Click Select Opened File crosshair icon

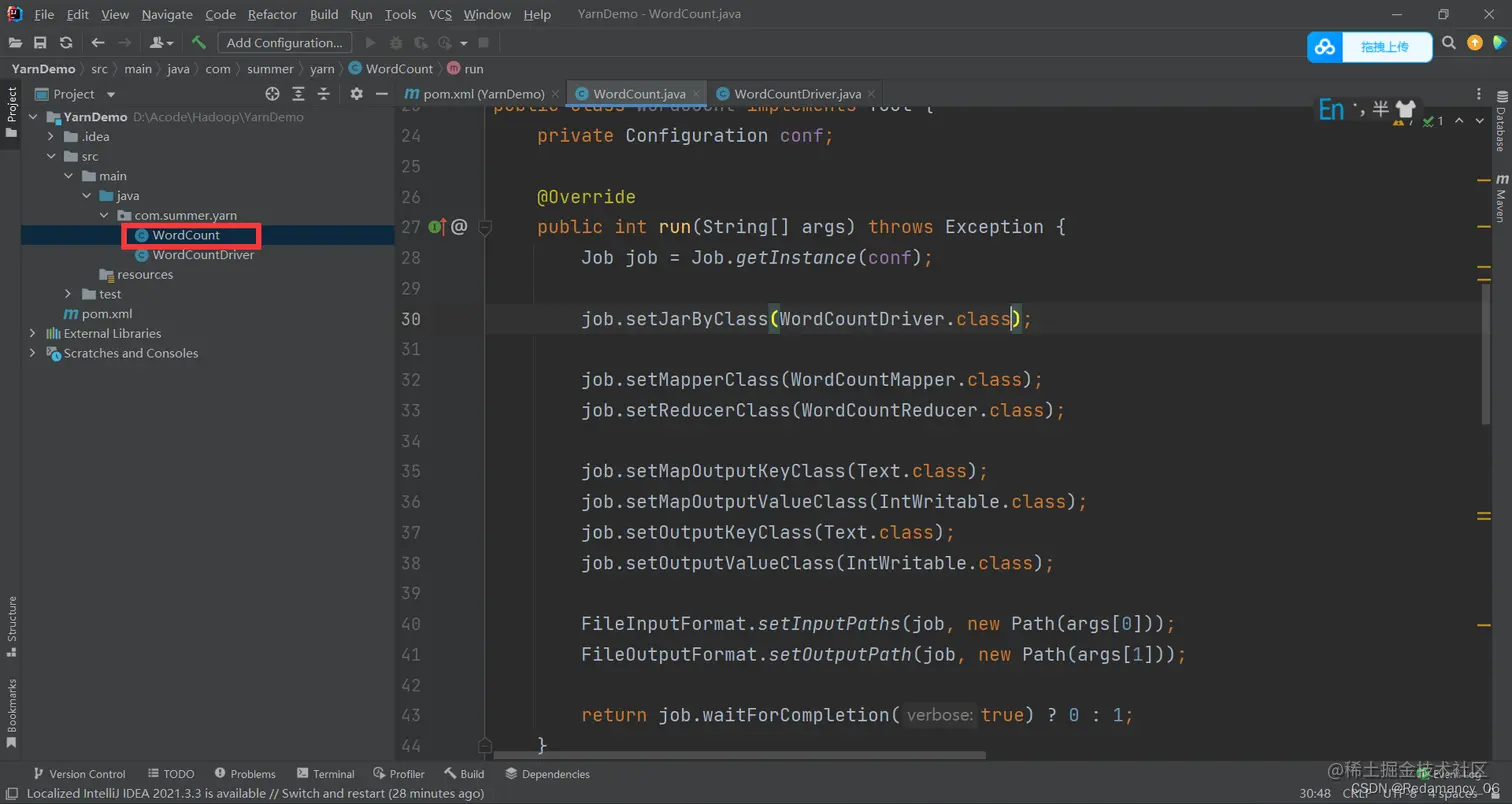coord(272,94)
